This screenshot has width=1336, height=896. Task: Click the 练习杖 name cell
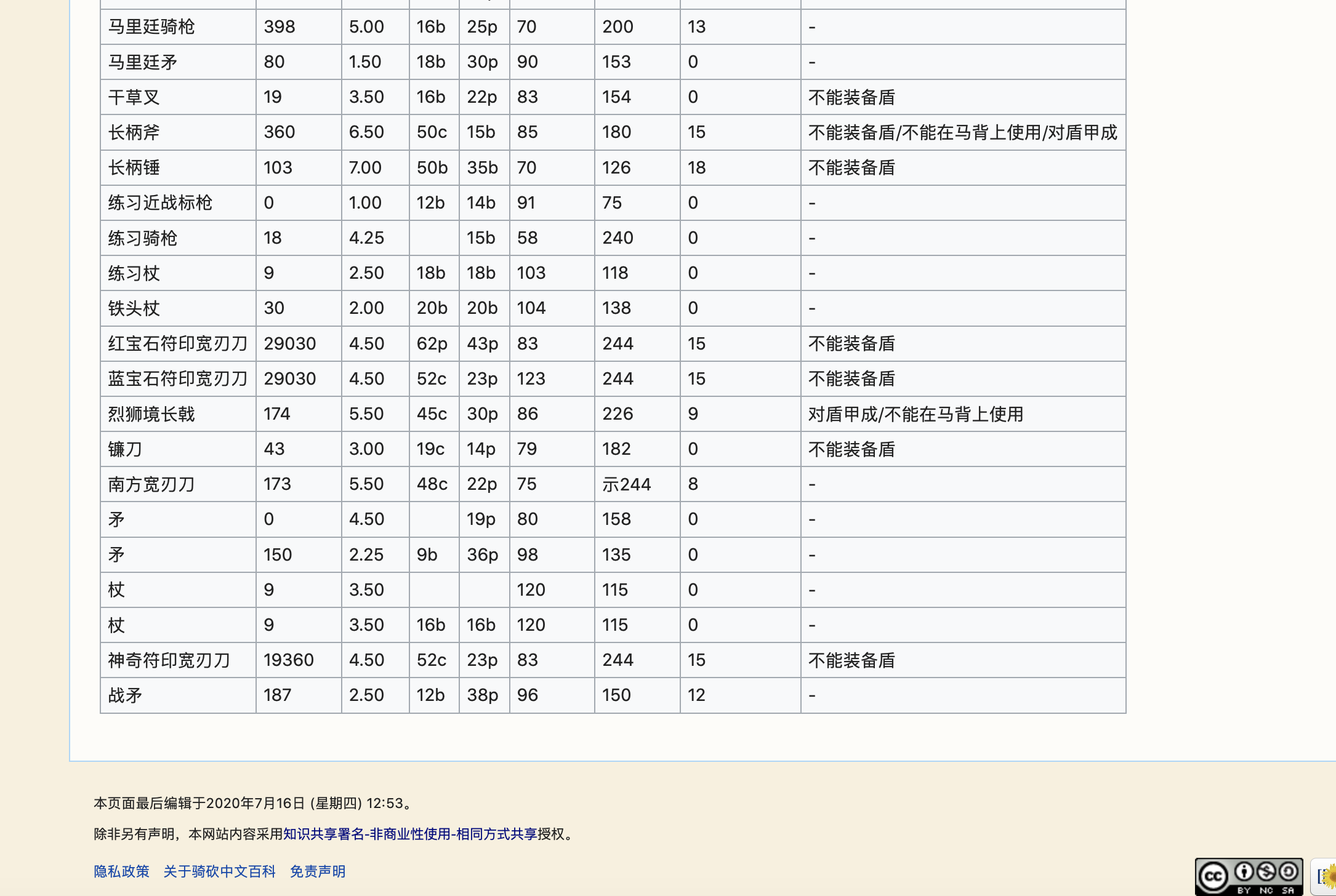[x=178, y=273]
